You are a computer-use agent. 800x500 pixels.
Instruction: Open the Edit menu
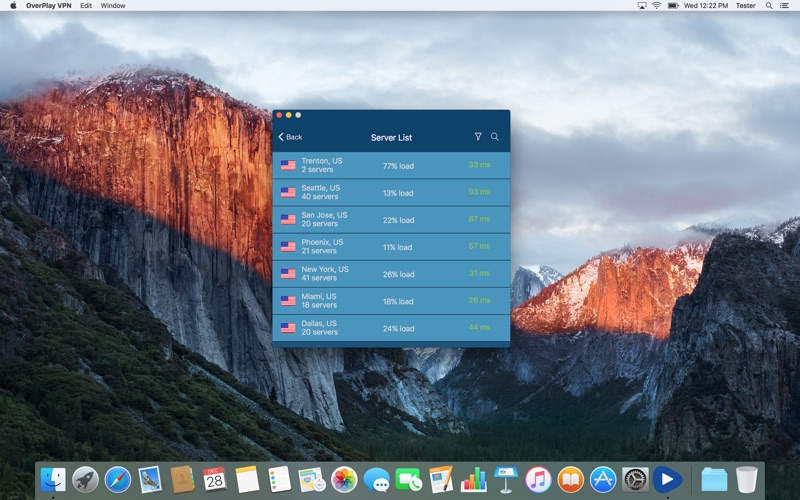(x=86, y=6)
